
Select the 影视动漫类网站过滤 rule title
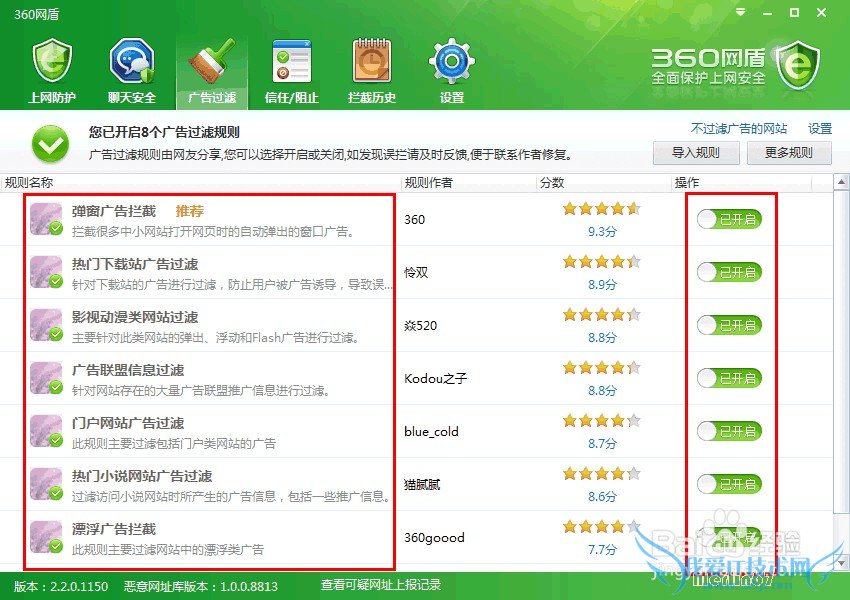coord(135,317)
